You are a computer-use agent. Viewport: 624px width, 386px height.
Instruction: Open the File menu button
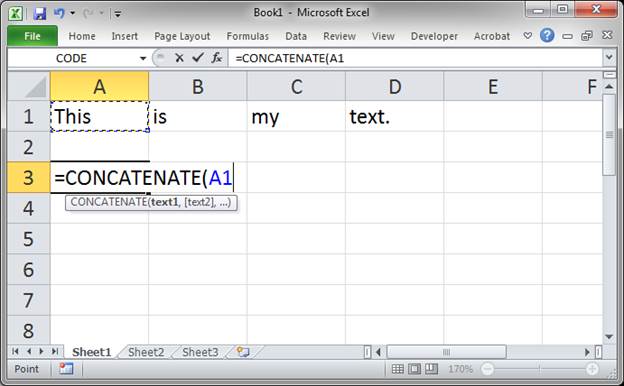point(32,36)
